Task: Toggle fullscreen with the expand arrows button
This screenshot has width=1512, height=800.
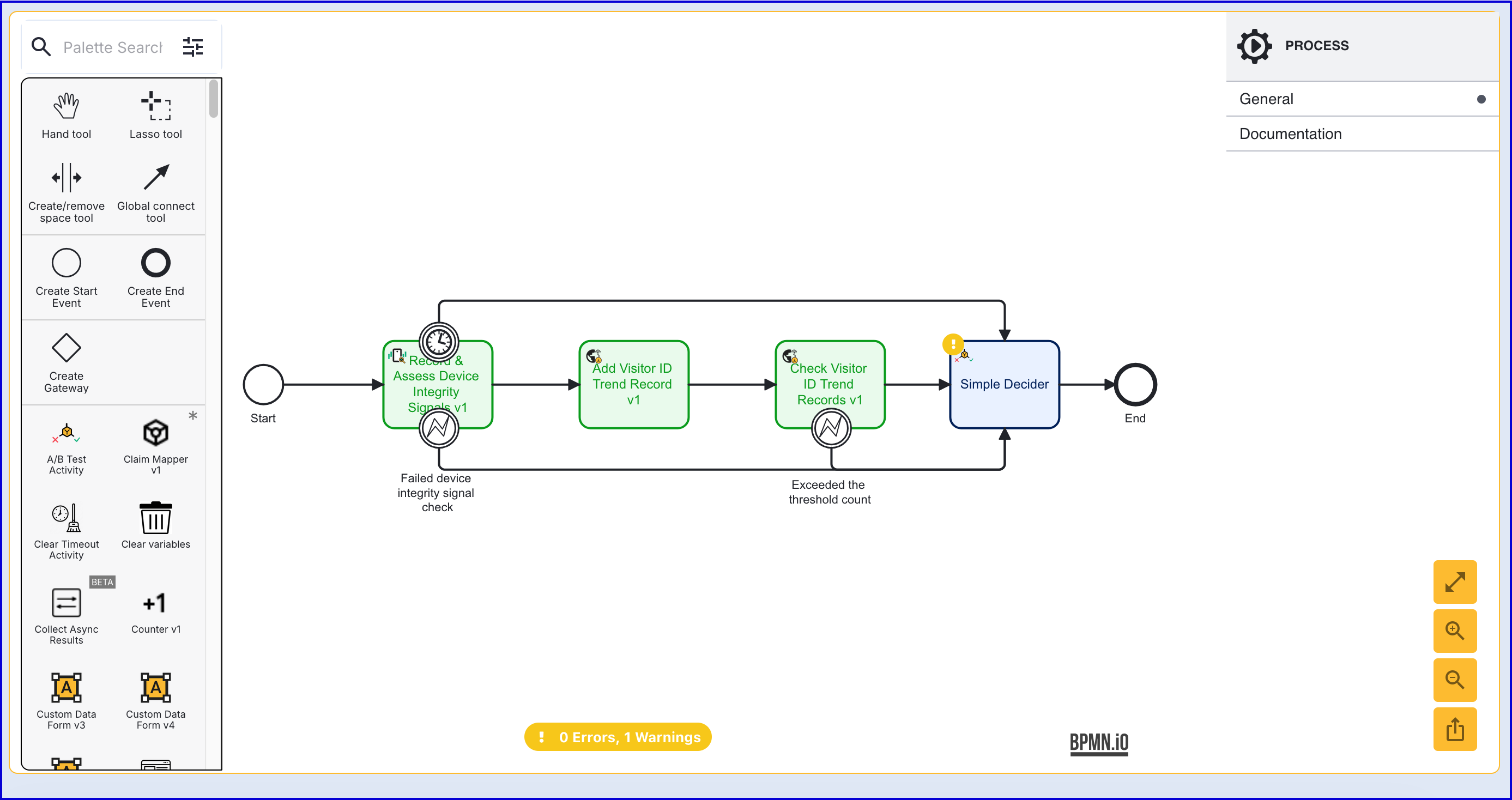Action: pyautogui.click(x=1454, y=582)
